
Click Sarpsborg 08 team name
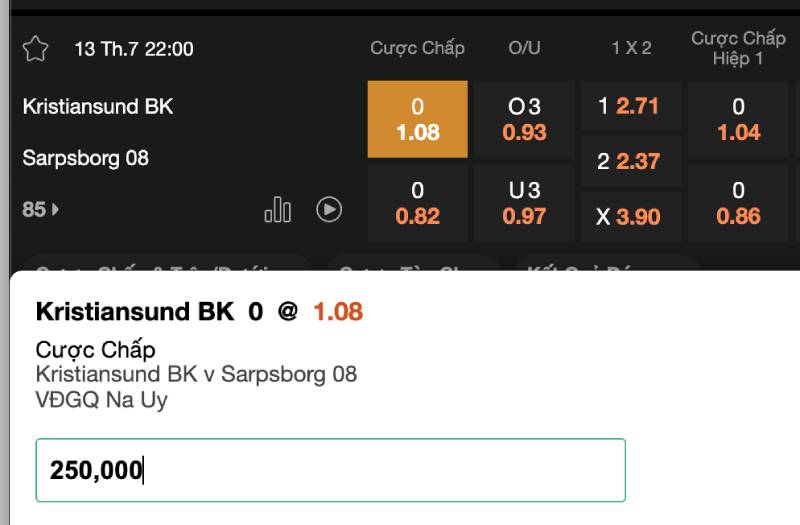coord(86,158)
